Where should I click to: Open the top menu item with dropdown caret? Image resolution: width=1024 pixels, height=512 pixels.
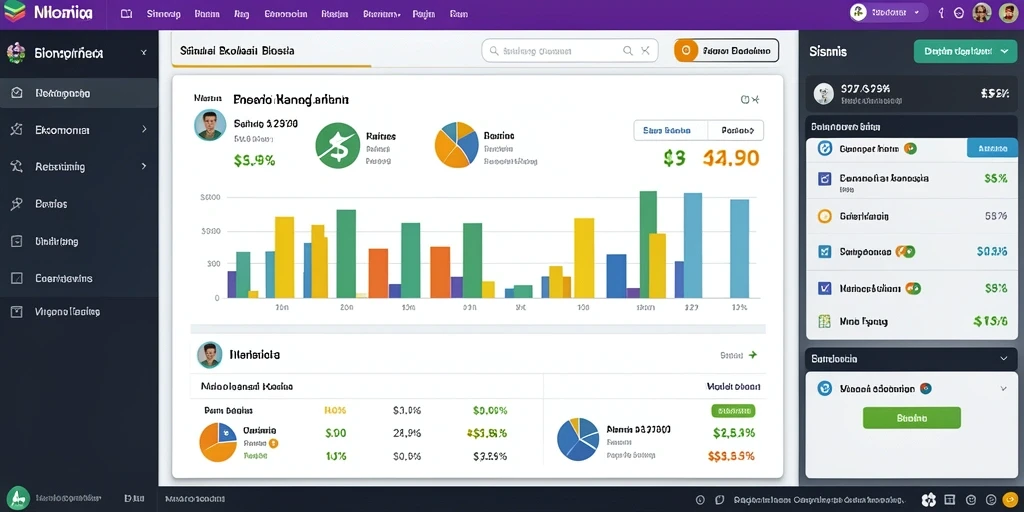381,13
